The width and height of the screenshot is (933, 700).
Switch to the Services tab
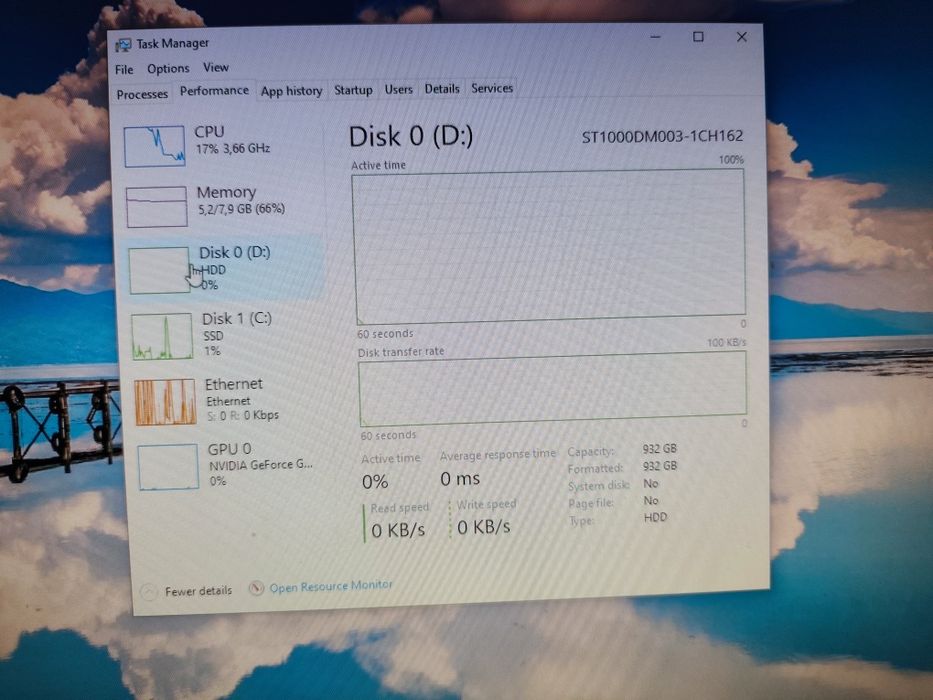point(491,88)
